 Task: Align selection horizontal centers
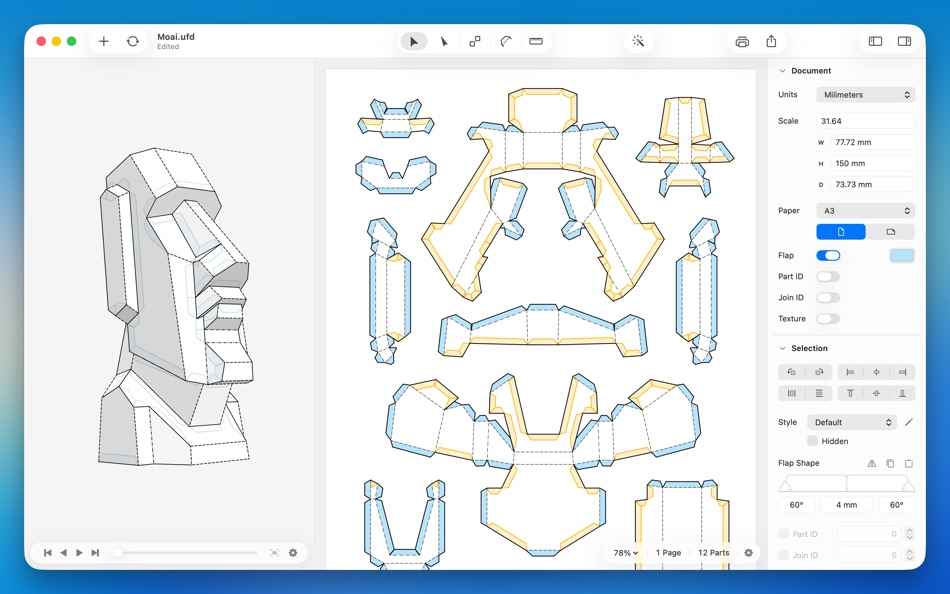coord(876,372)
